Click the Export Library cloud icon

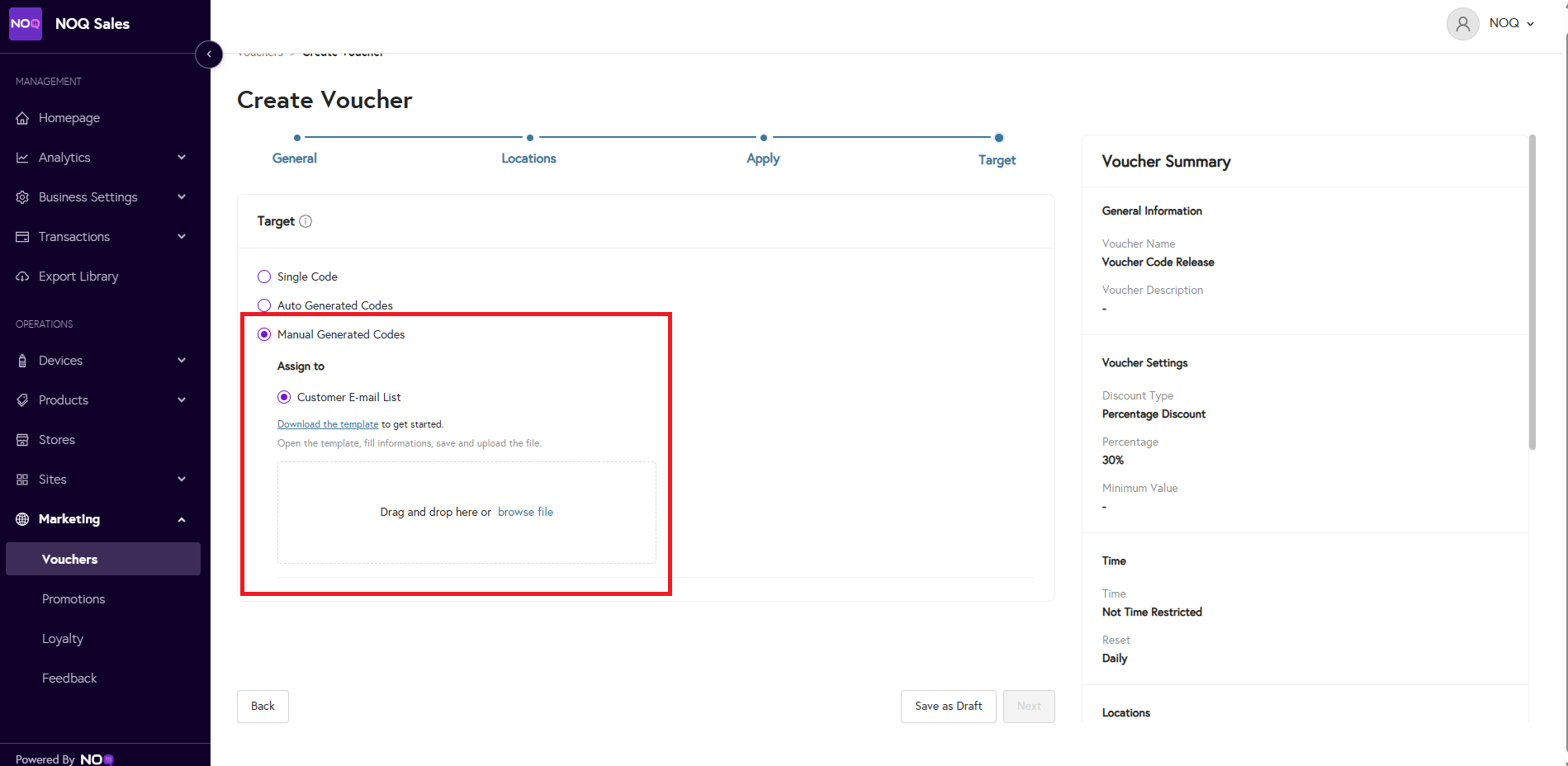coord(22,277)
